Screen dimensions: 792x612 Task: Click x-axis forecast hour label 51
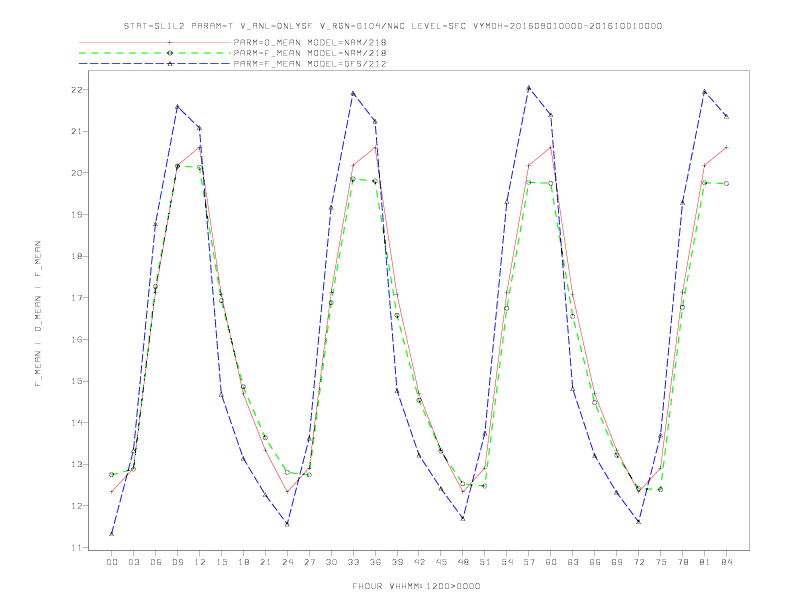click(x=485, y=562)
